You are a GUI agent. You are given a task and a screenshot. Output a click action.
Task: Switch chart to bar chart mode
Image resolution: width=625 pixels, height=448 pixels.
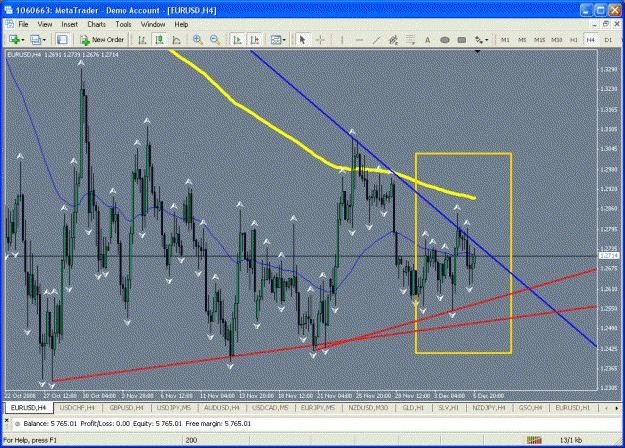click(x=142, y=39)
